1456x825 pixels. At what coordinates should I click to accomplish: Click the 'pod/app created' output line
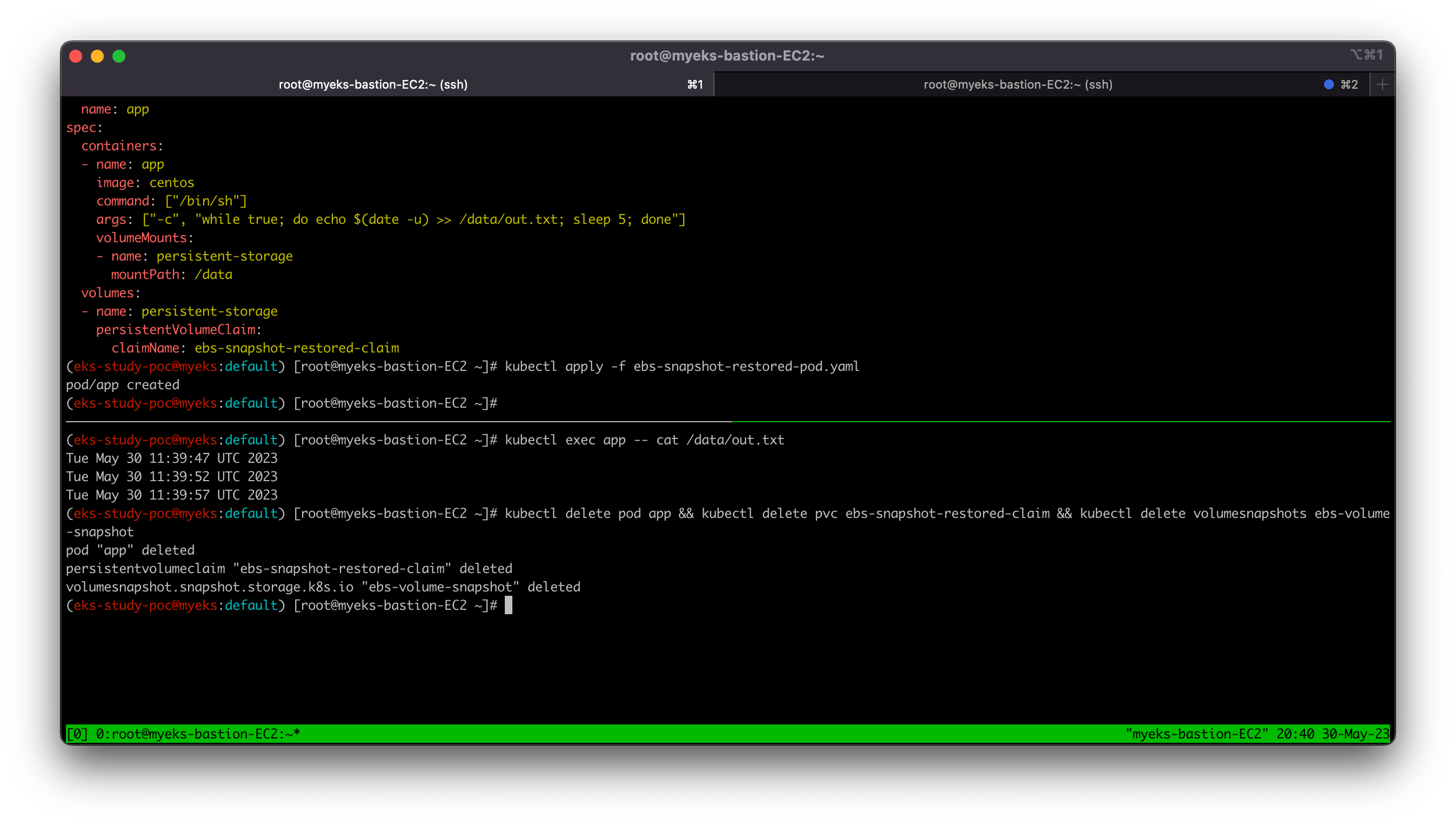pyautogui.click(x=122, y=385)
